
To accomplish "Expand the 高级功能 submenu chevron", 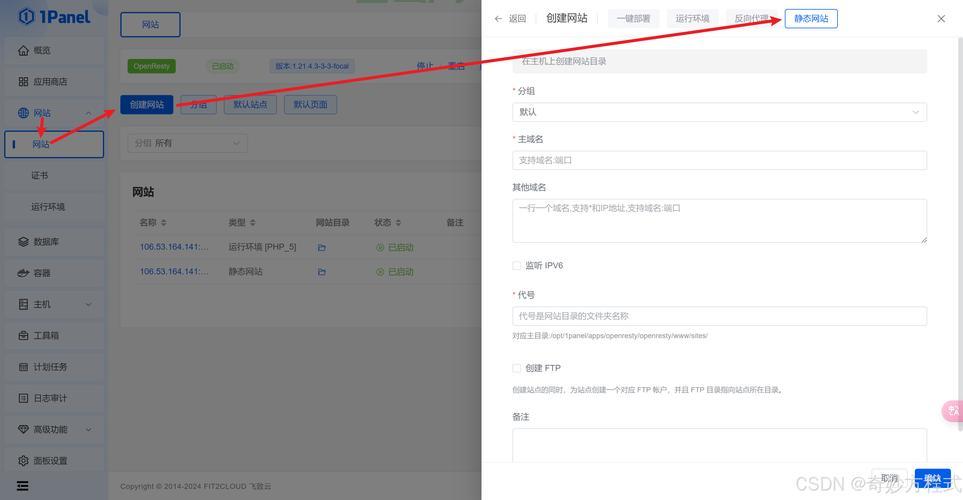I will (88, 429).
